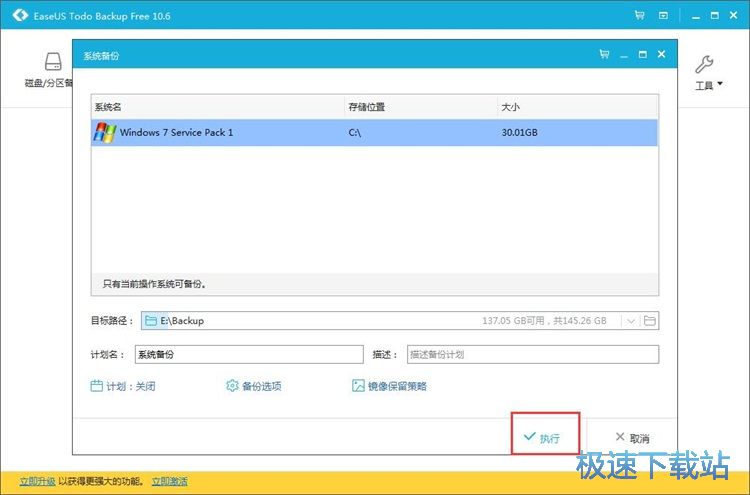Click the activate now link in bottom bar
This screenshot has width=750, height=495.
point(170,481)
